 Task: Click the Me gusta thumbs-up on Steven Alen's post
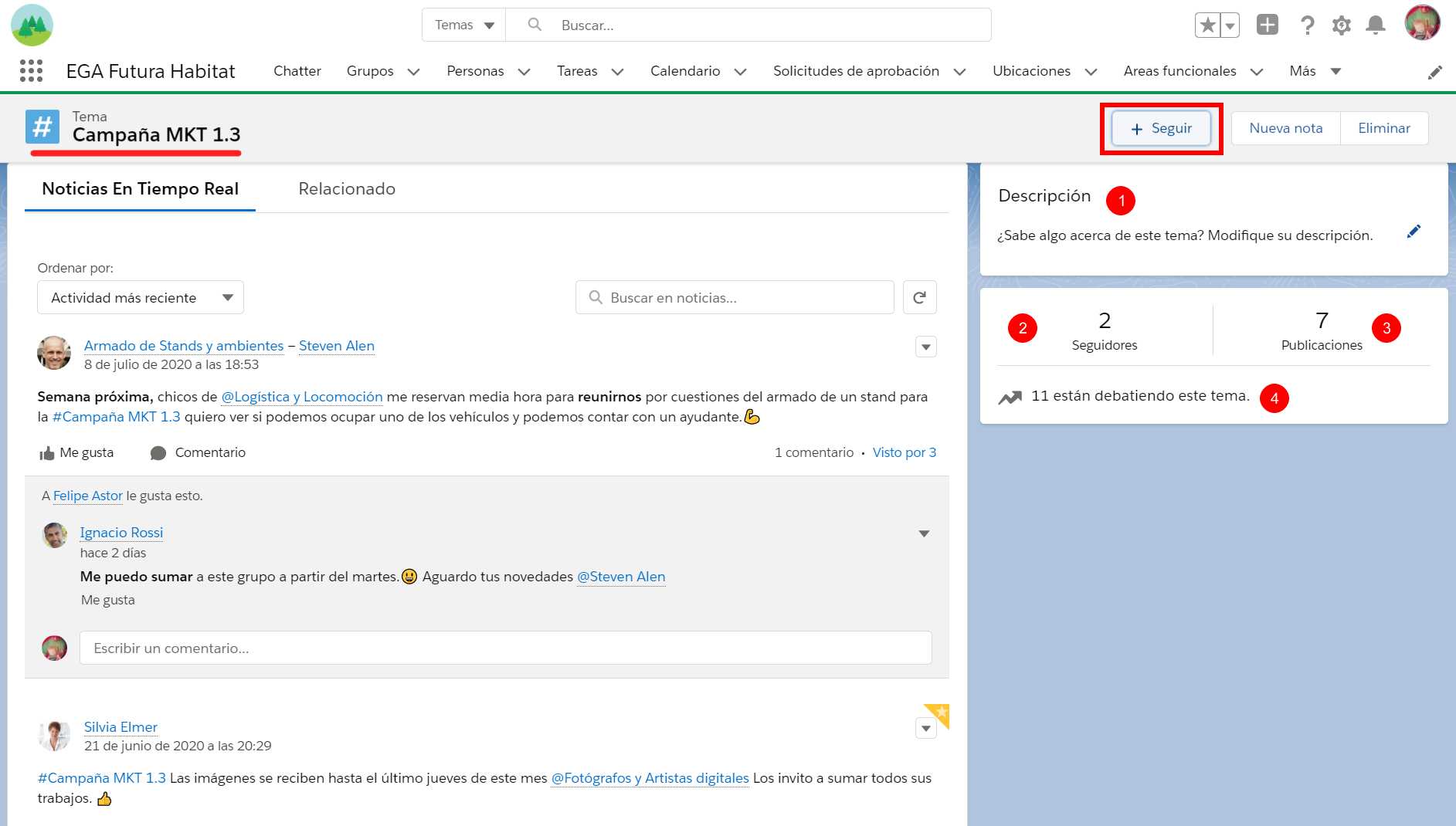76,452
